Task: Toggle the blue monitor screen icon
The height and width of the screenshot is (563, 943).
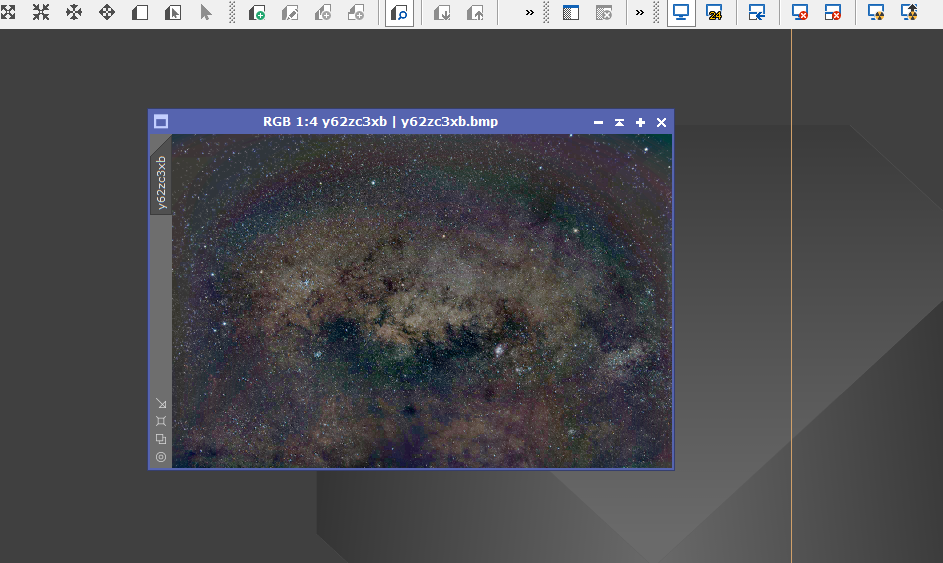Action: tap(681, 13)
